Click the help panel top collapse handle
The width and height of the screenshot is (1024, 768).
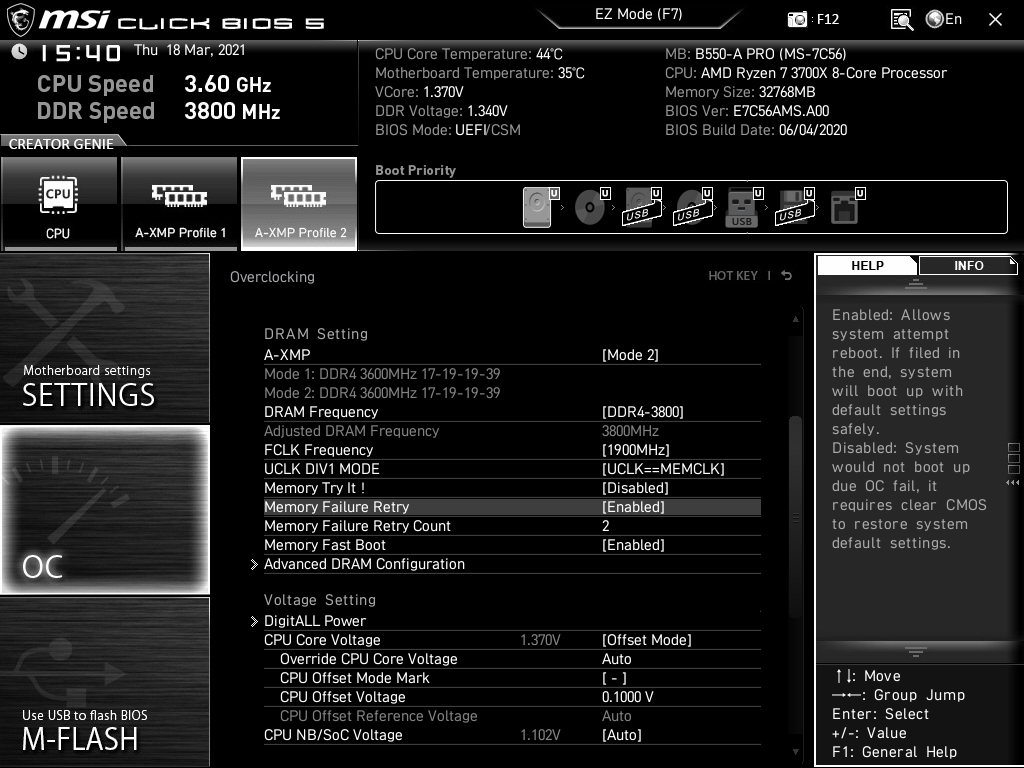coord(916,283)
